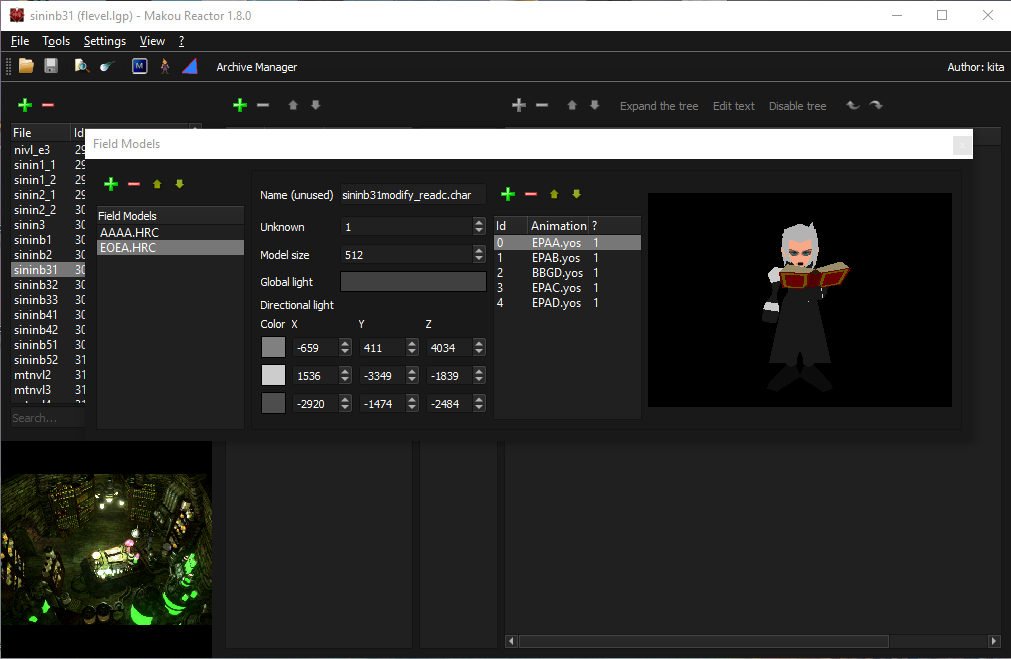Click stepper of Y value 411
This screenshot has height=659, width=1011.
click(412, 348)
